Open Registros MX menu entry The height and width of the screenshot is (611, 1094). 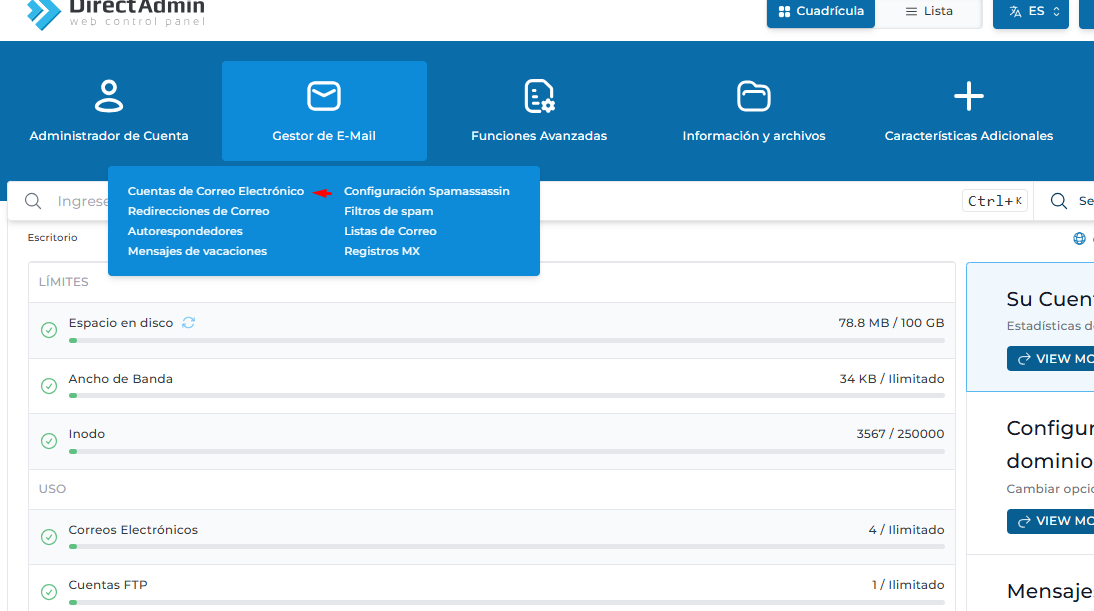pyautogui.click(x=382, y=251)
